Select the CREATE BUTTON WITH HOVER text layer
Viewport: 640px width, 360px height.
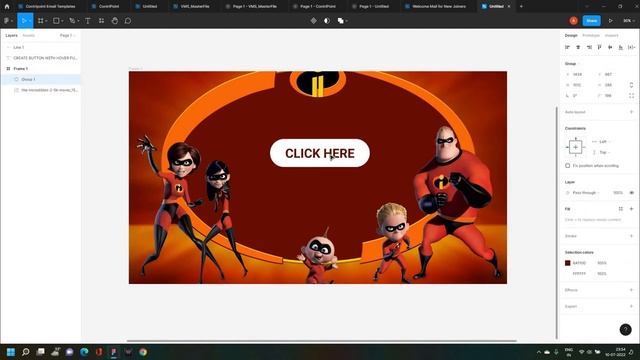coord(40,58)
